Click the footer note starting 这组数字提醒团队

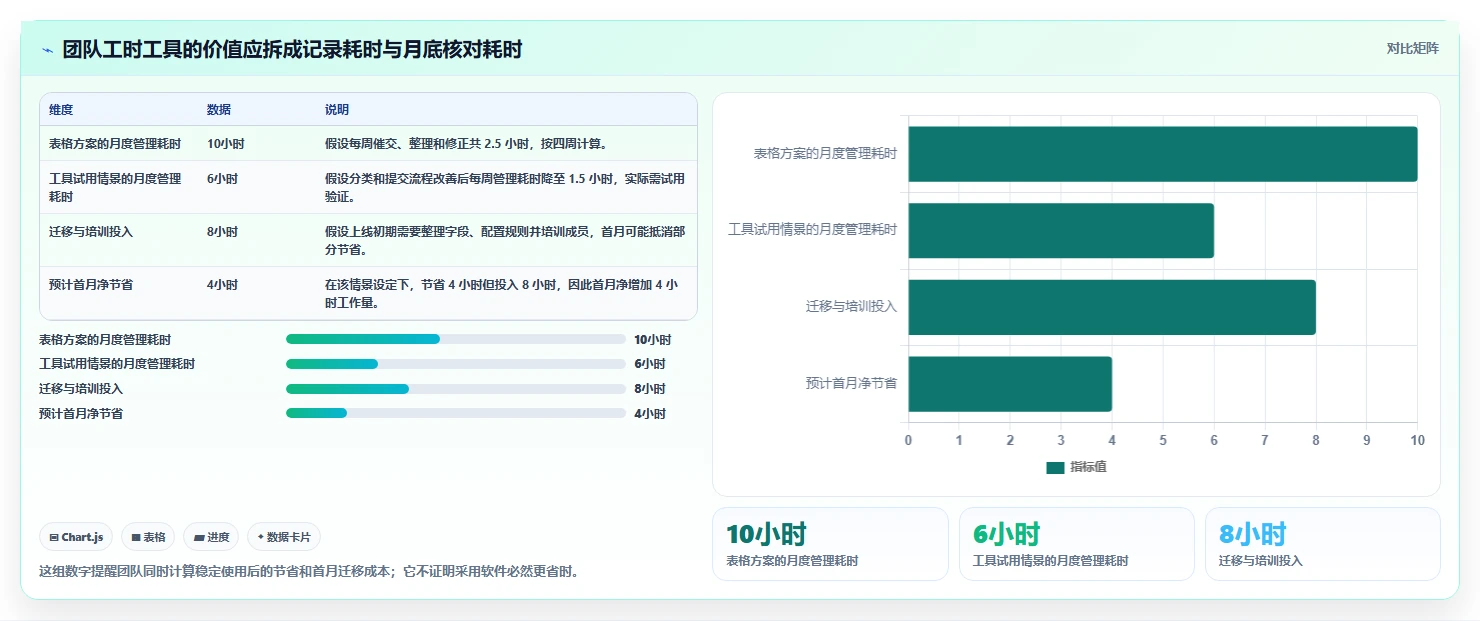(308, 572)
